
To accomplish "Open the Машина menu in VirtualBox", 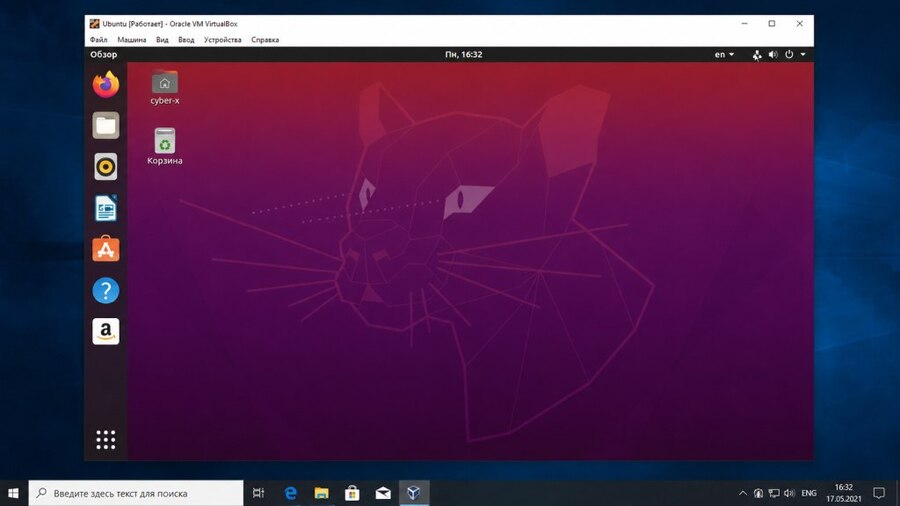I will click(131, 40).
